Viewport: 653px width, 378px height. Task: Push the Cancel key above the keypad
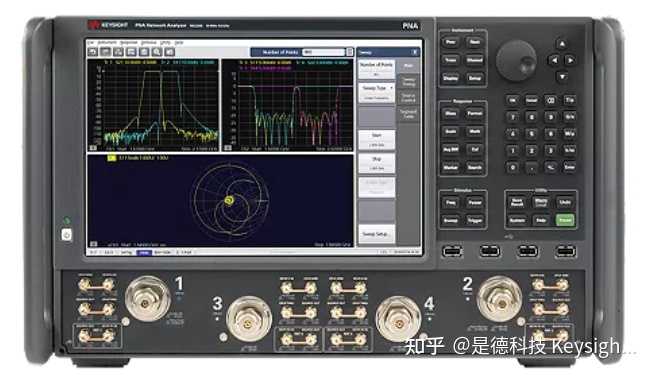point(531,100)
